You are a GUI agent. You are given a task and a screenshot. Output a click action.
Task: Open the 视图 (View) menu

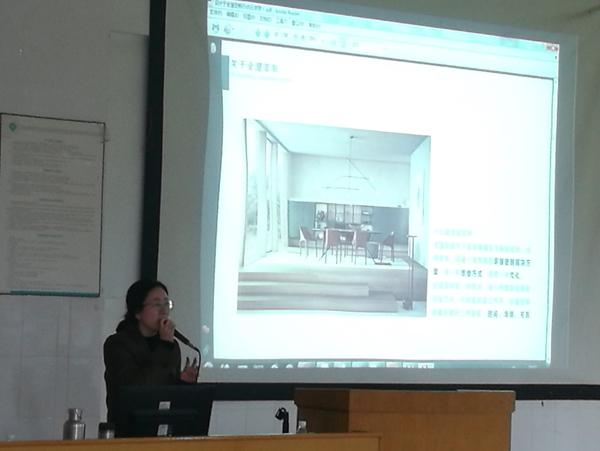247,18
